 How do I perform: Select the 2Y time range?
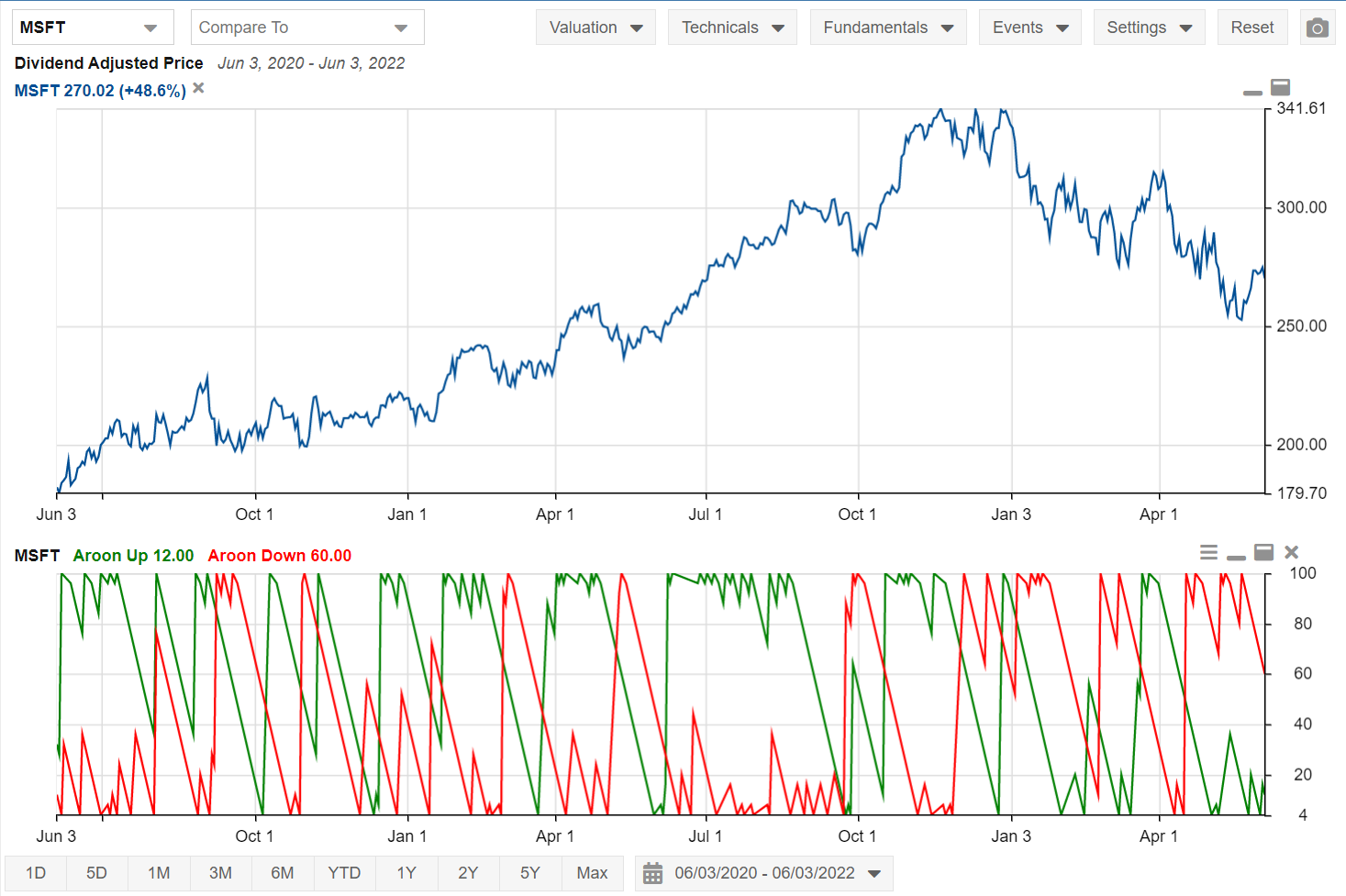tap(469, 873)
